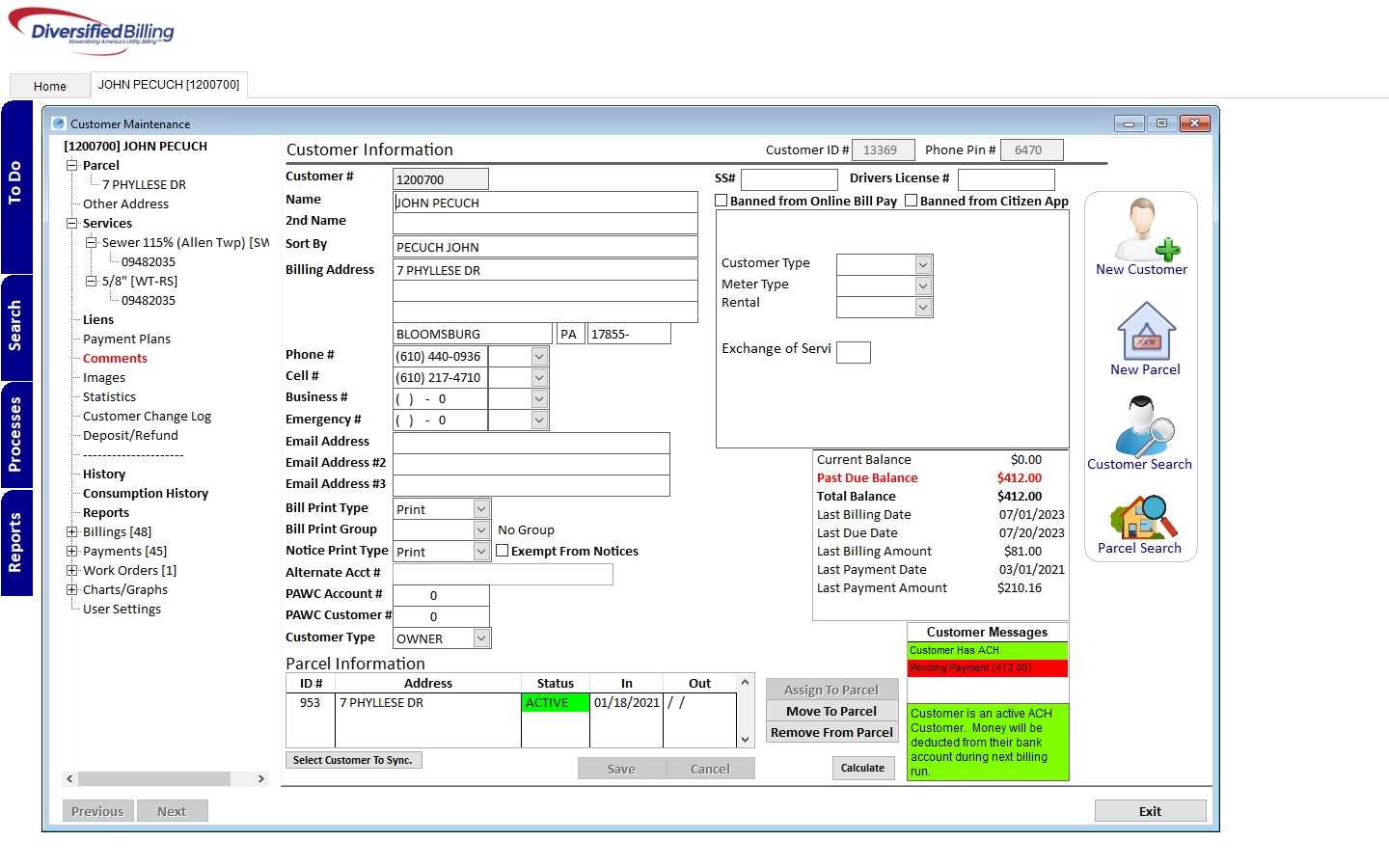Enable Banned from Online Bill Pay
The image size is (1389, 868).
pyautogui.click(x=721, y=201)
